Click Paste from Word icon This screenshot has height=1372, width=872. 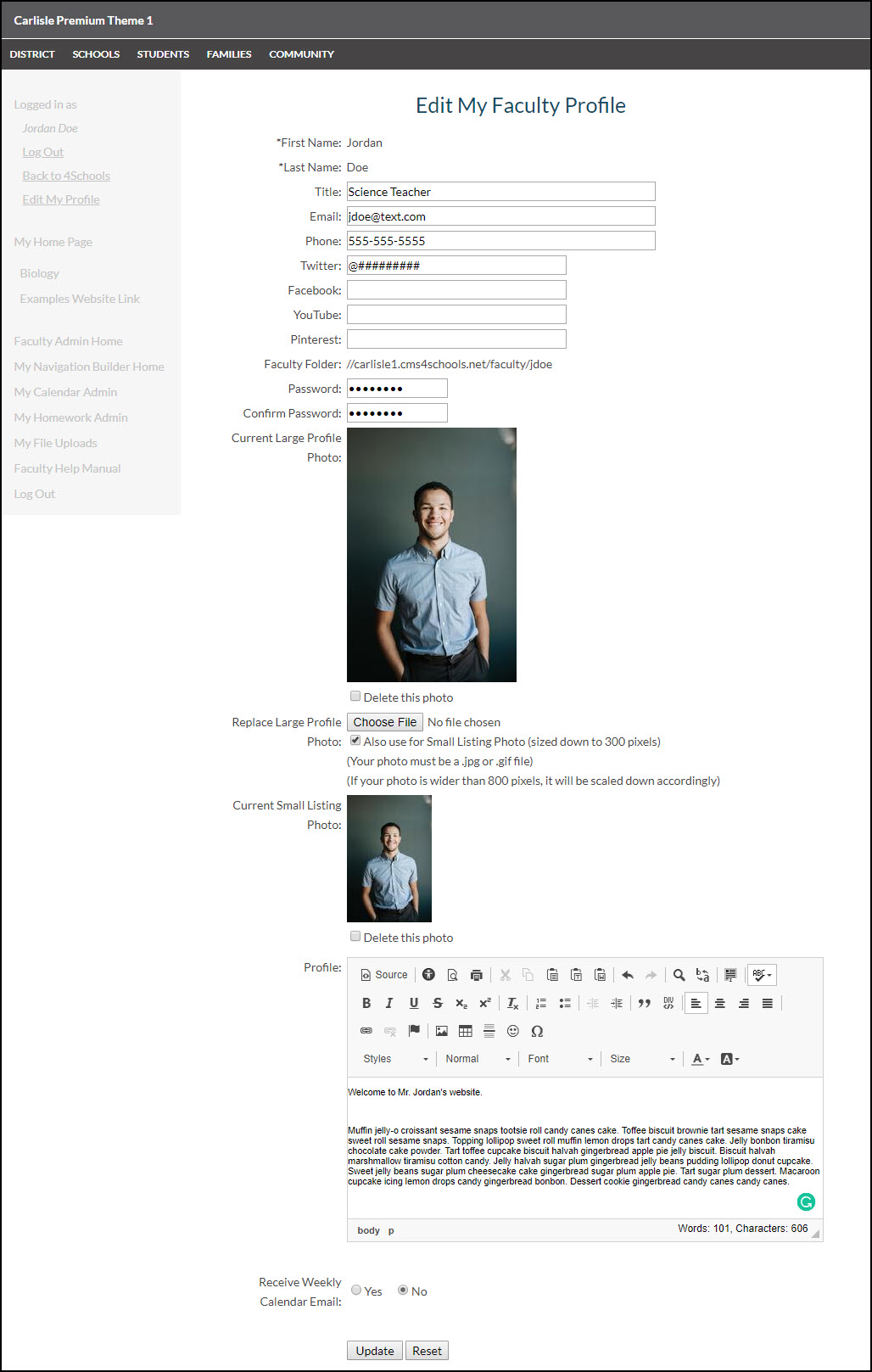point(600,975)
